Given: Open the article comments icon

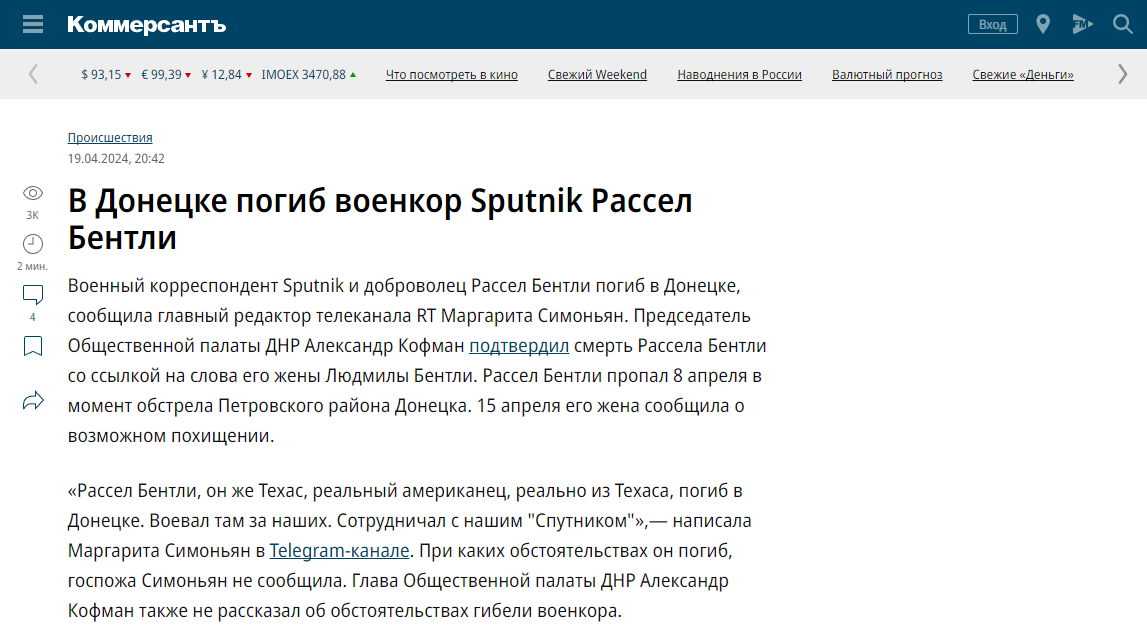Looking at the screenshot, I should coord(33,295).
